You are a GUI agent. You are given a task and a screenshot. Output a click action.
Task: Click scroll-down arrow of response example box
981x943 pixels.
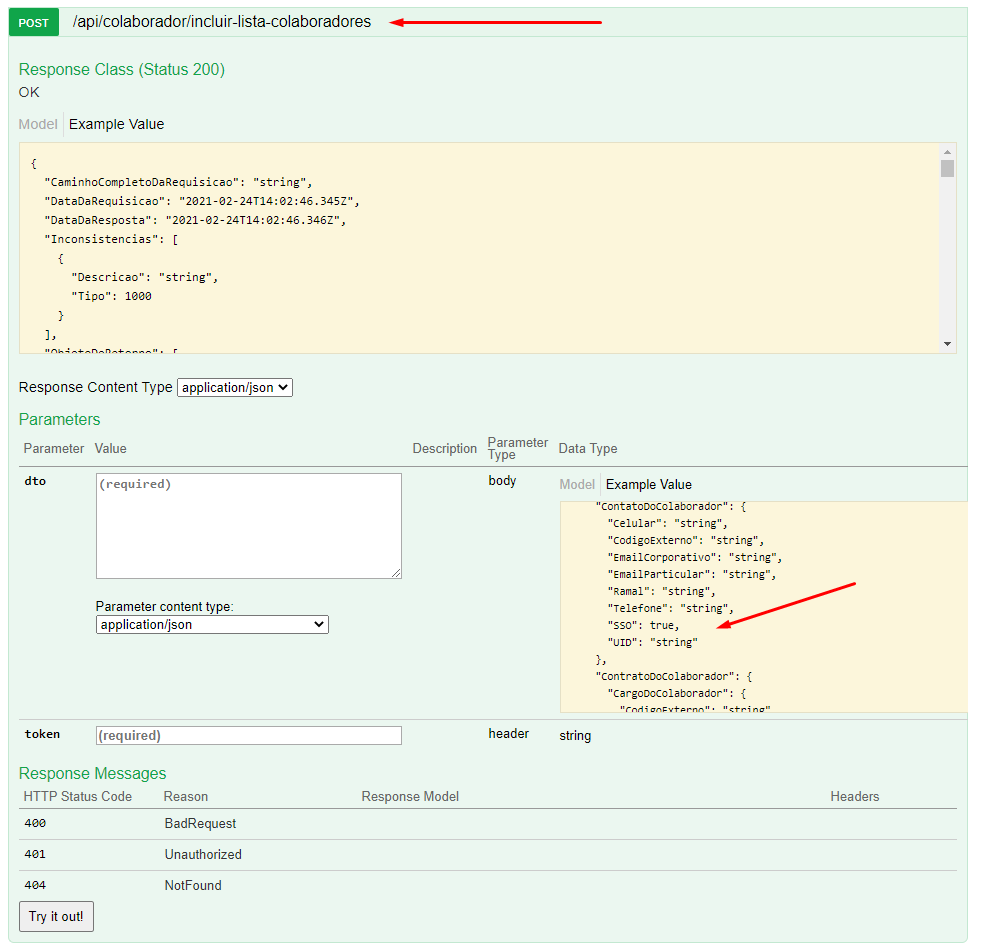[947, 344]
